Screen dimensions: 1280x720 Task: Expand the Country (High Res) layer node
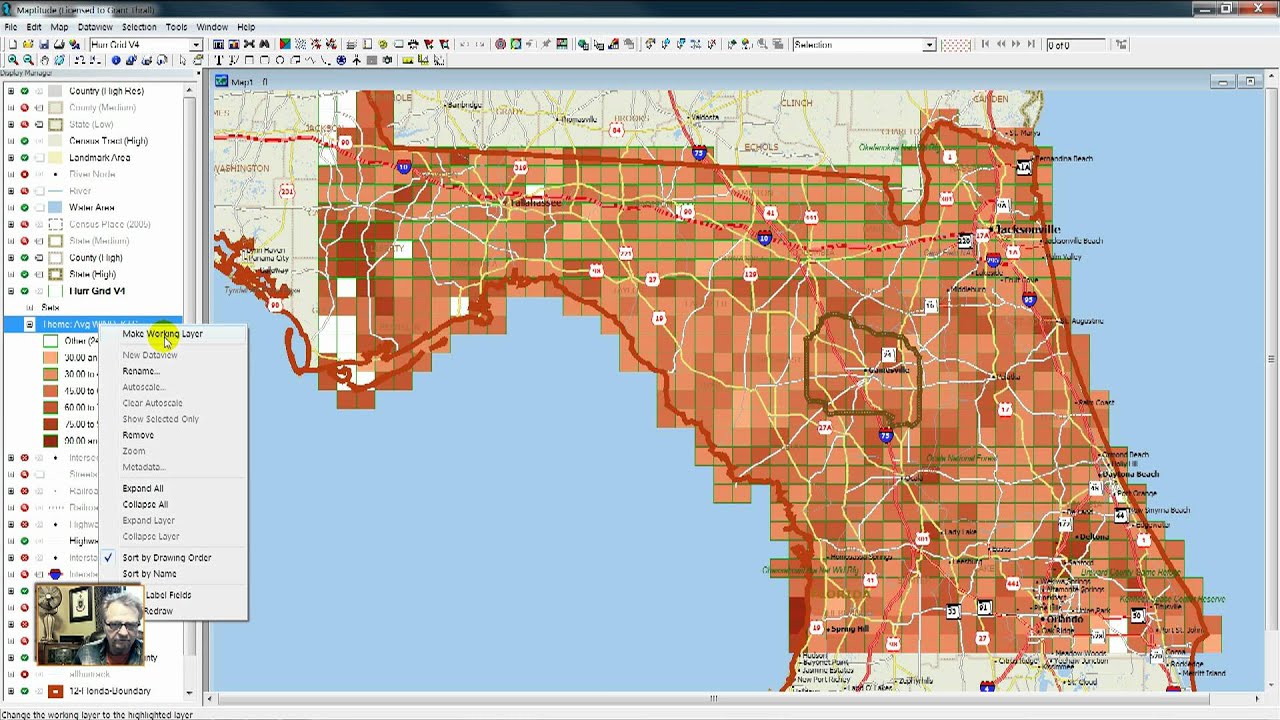11,91
